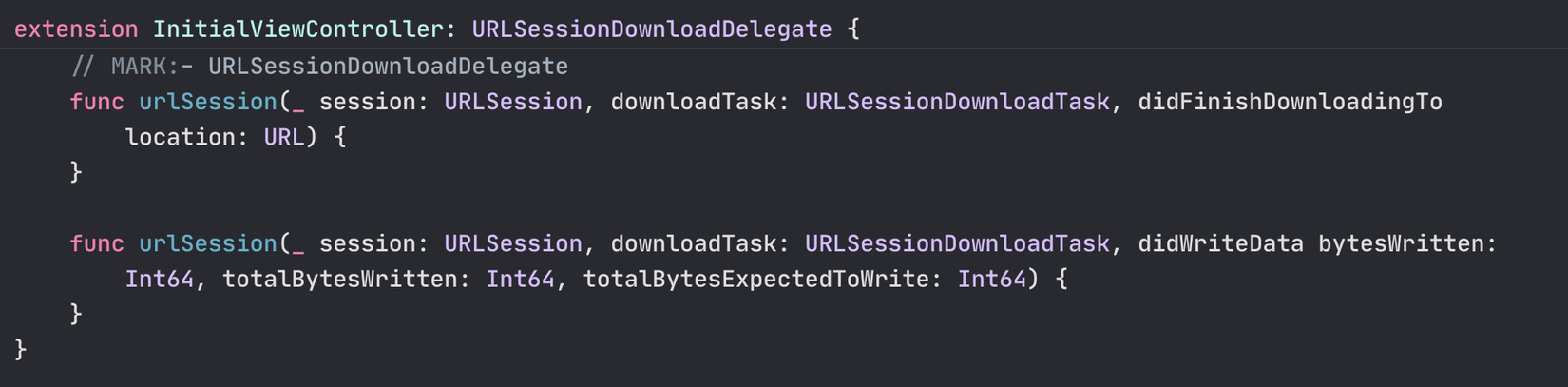Click URLSessionDownloadTask in the second function
The width and height of the screenshot is (1568, 387).
pos(957,243)
